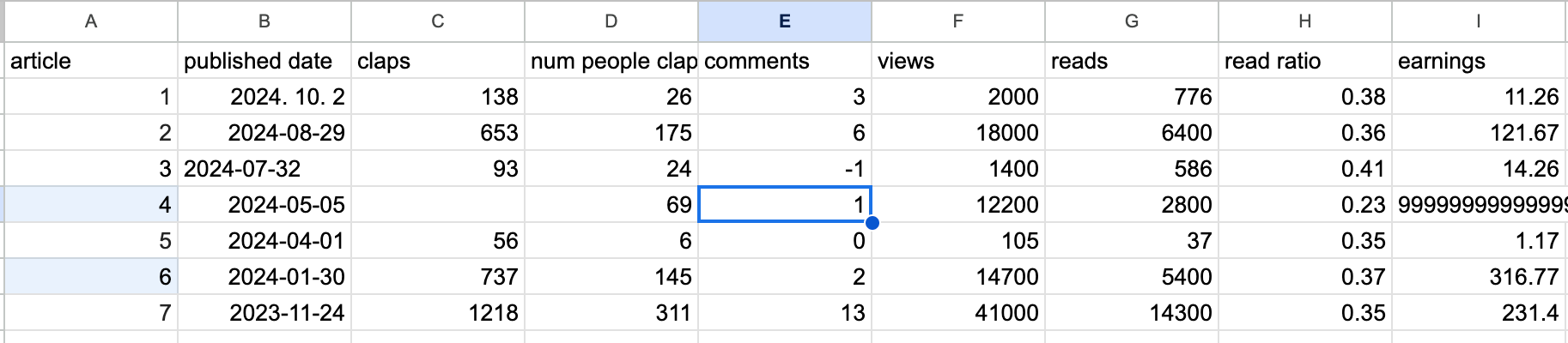
Task: Click the "earnings" header cell
Action: (1478, 61)
